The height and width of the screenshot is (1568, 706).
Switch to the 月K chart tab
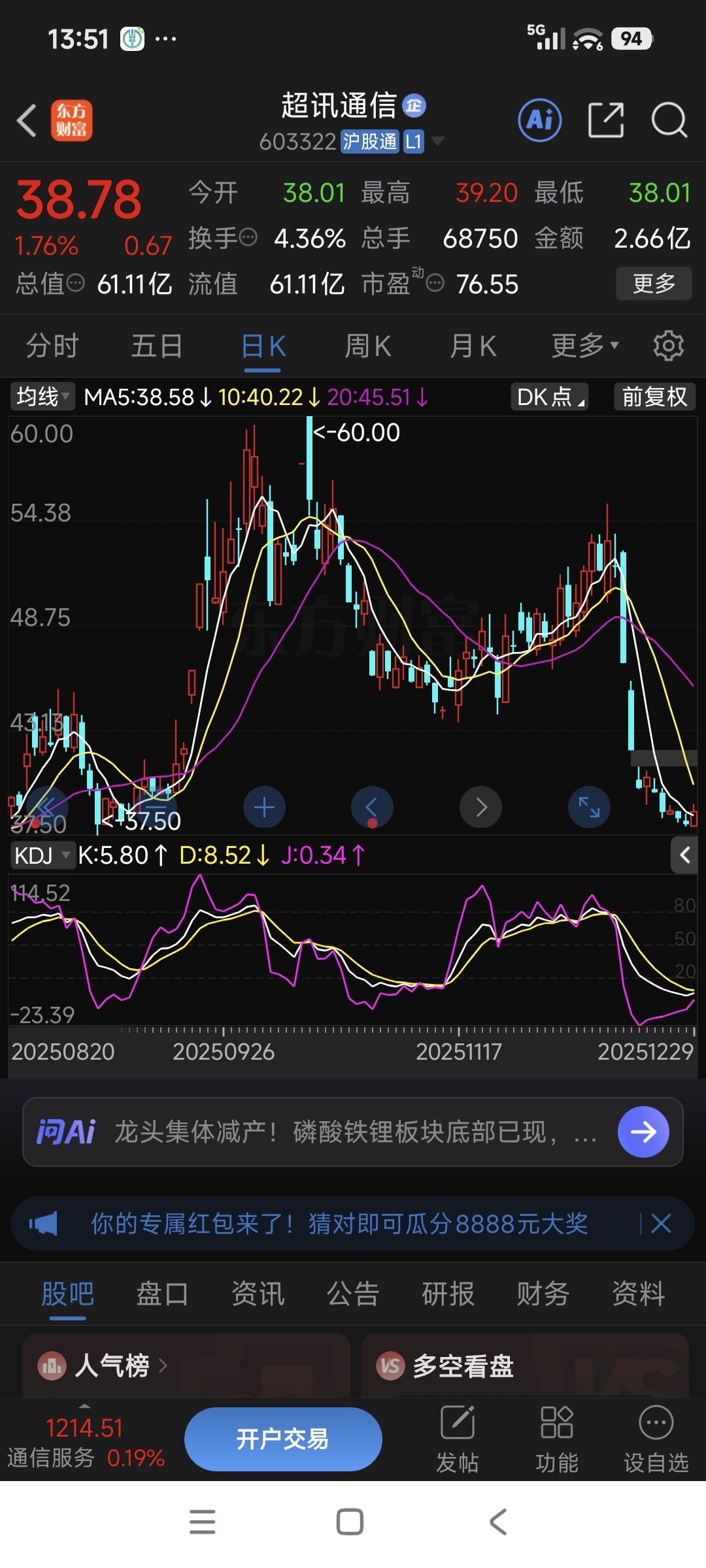click(473, 346)
